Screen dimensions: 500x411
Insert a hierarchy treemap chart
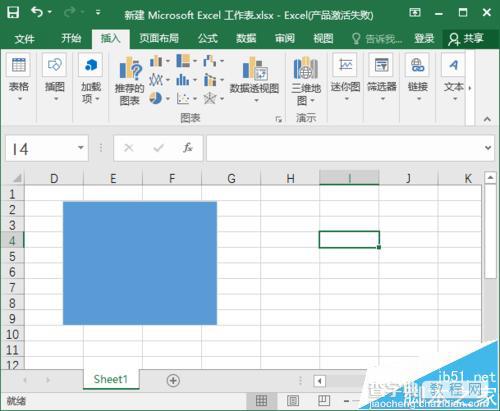point(186,61)
